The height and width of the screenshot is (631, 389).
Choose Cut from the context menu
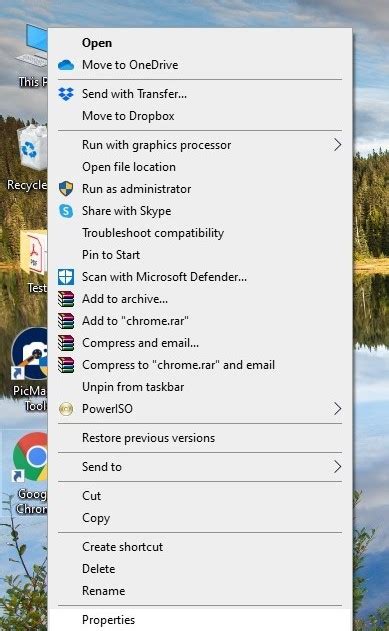pyautogui.click(x=200, y=496)
